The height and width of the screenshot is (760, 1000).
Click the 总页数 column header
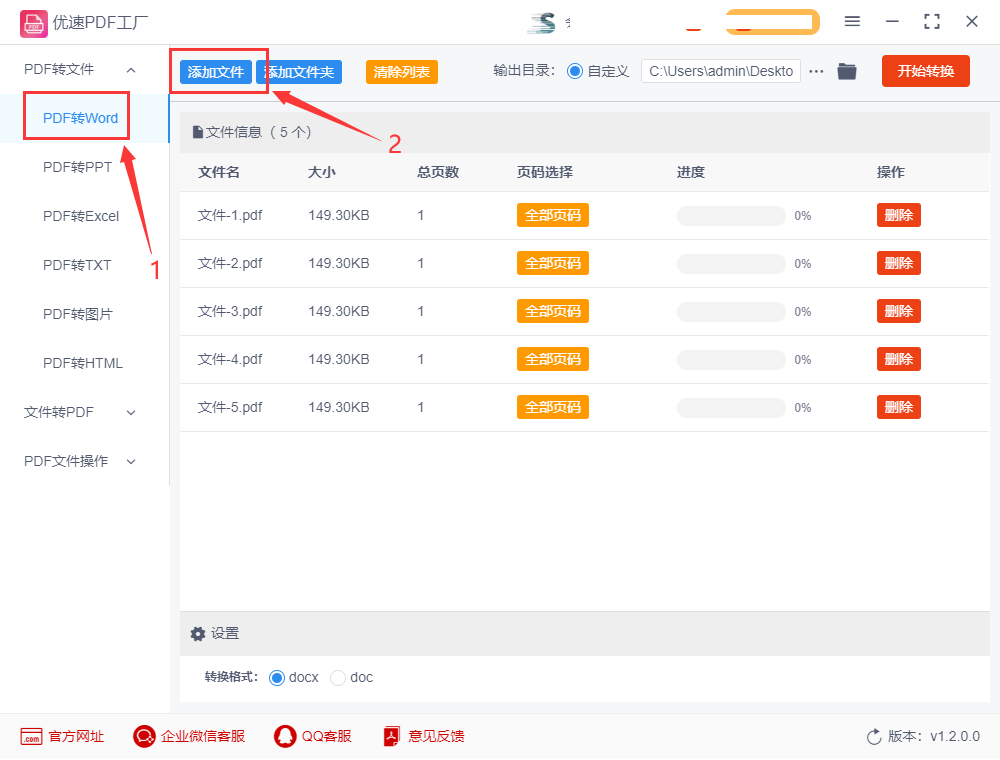438,172
